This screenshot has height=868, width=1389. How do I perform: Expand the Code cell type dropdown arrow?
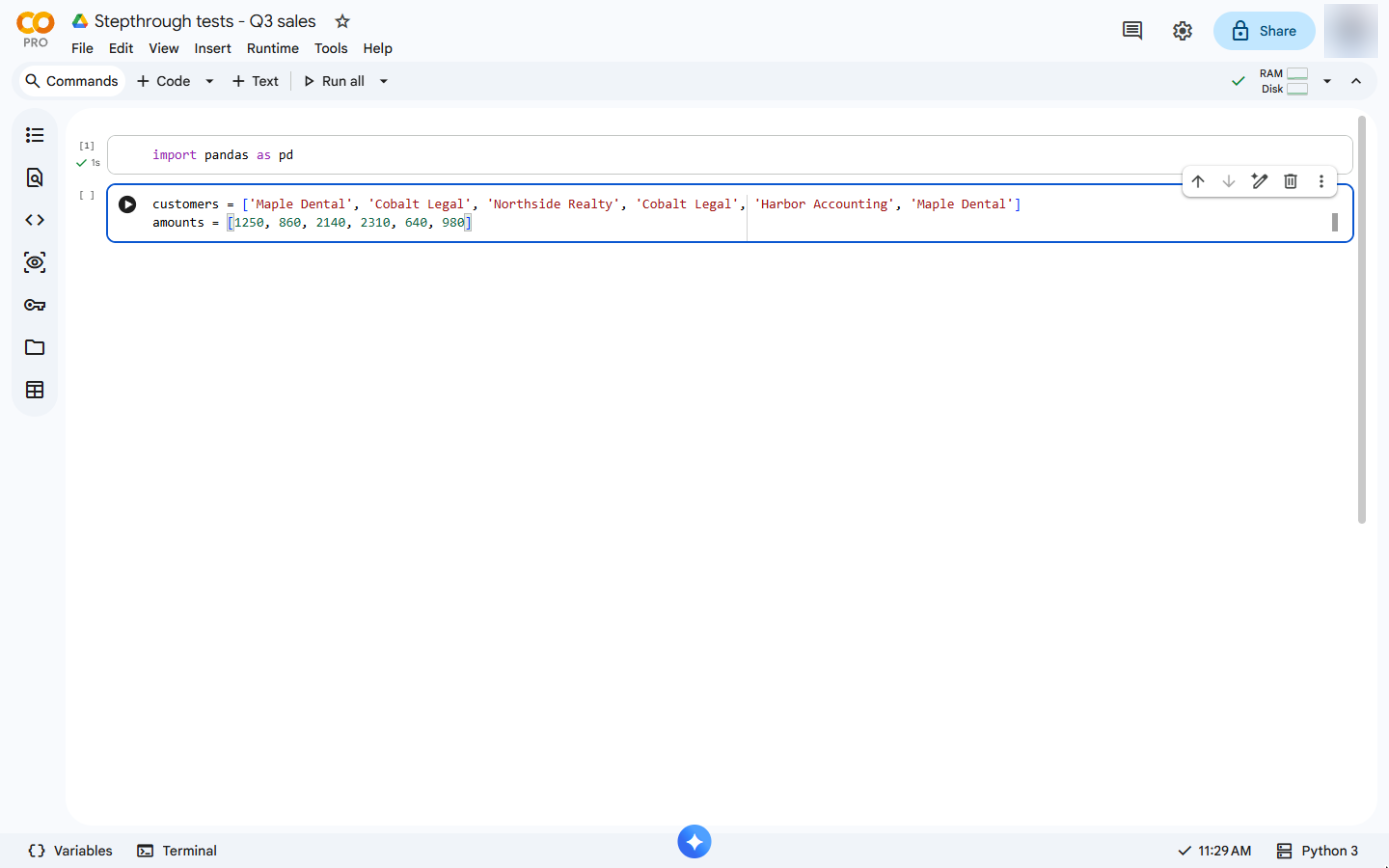pos(209,81)
